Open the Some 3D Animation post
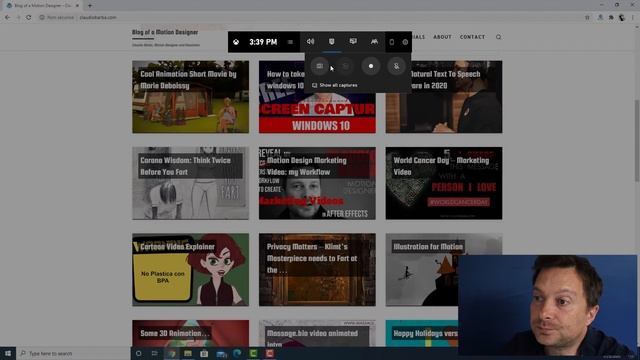 point(190,333)
